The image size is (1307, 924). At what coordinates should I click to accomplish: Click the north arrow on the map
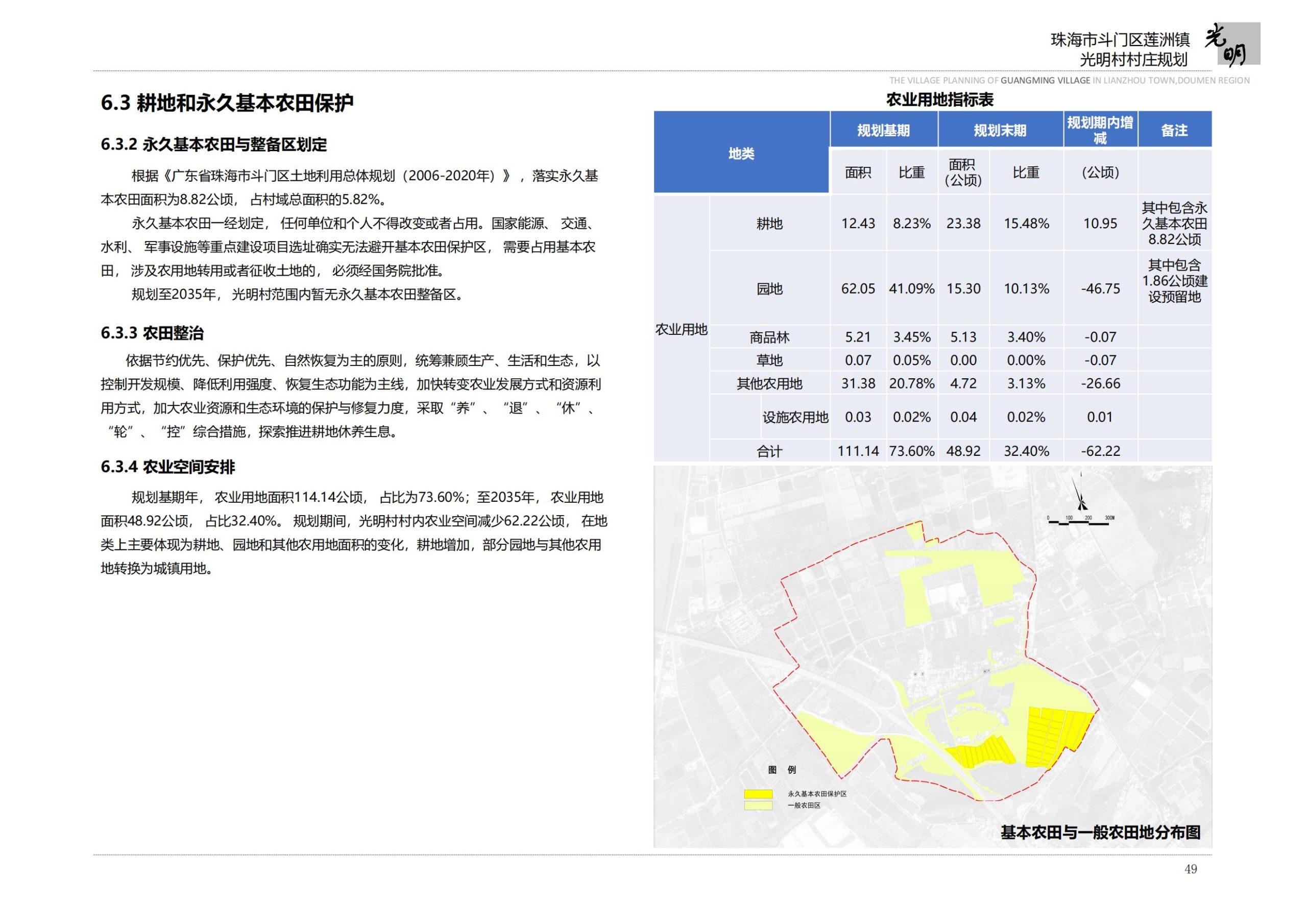tap(1079, 491)
